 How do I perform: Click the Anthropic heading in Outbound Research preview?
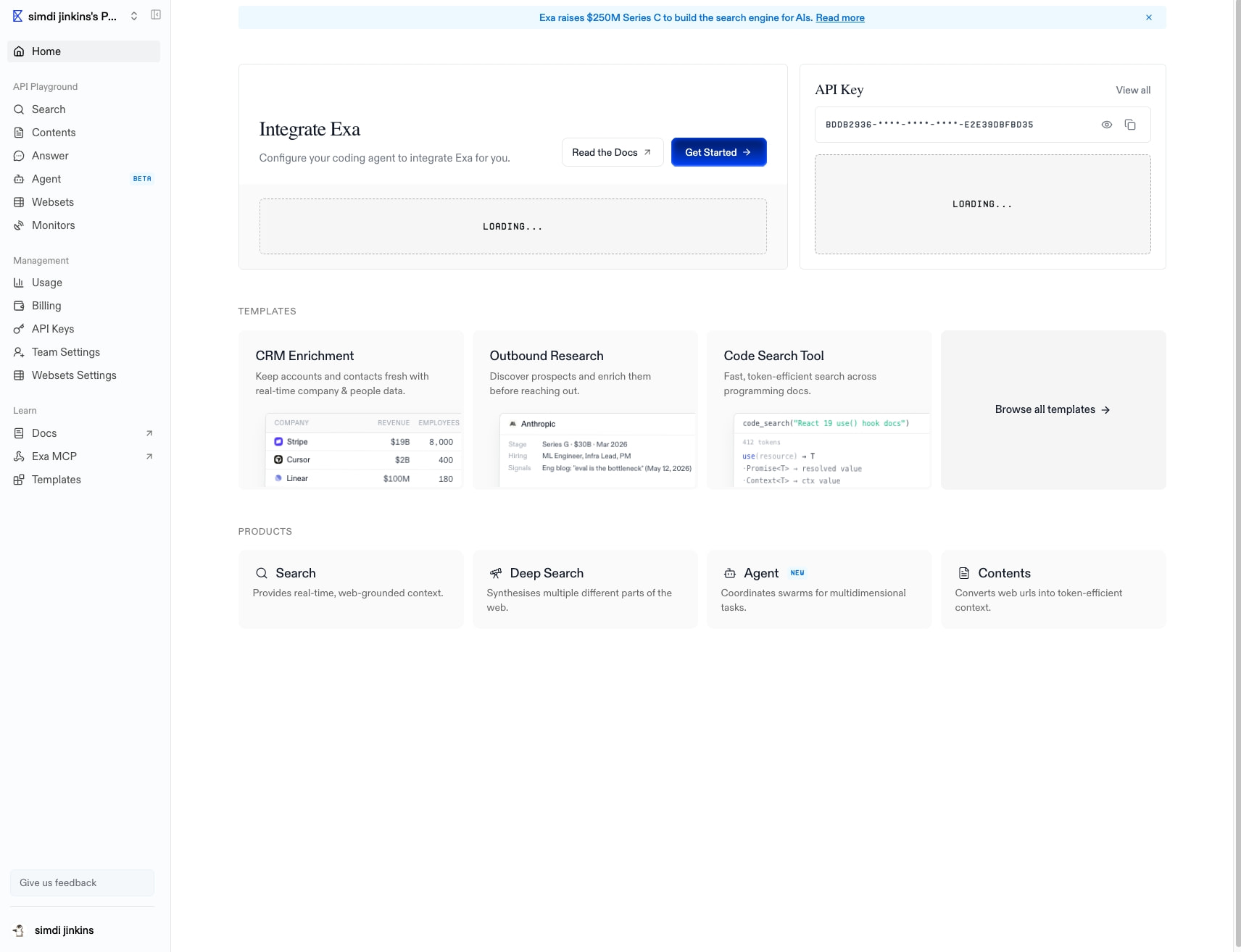(x=538, y=424)
